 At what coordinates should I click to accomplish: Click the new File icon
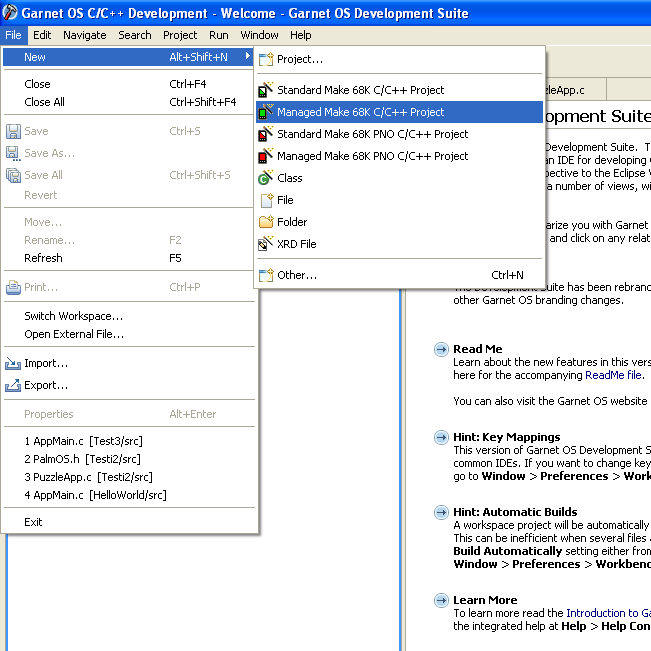tap(267, 200)
